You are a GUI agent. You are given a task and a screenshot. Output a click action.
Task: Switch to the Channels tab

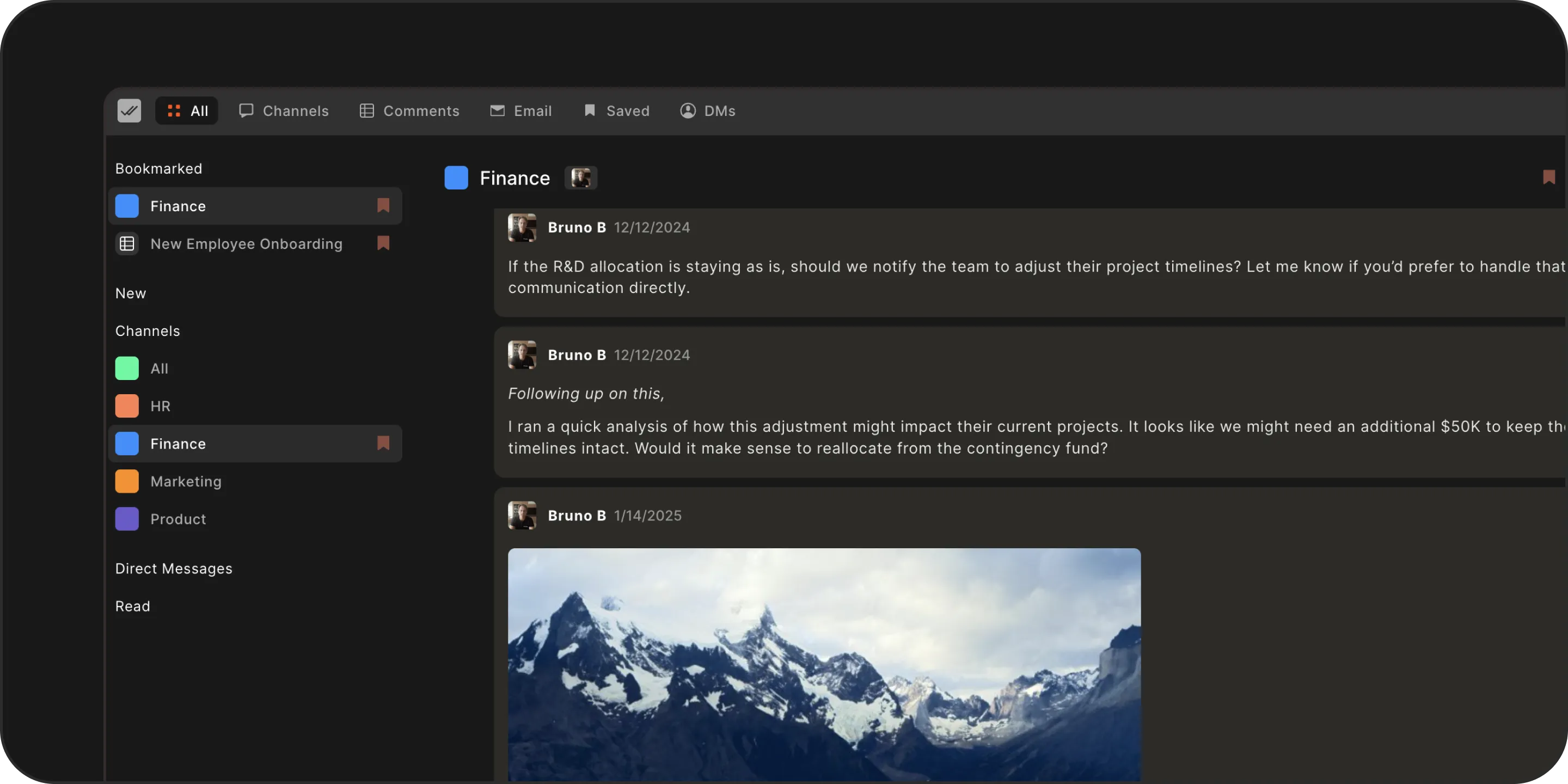tap(284, 111)
